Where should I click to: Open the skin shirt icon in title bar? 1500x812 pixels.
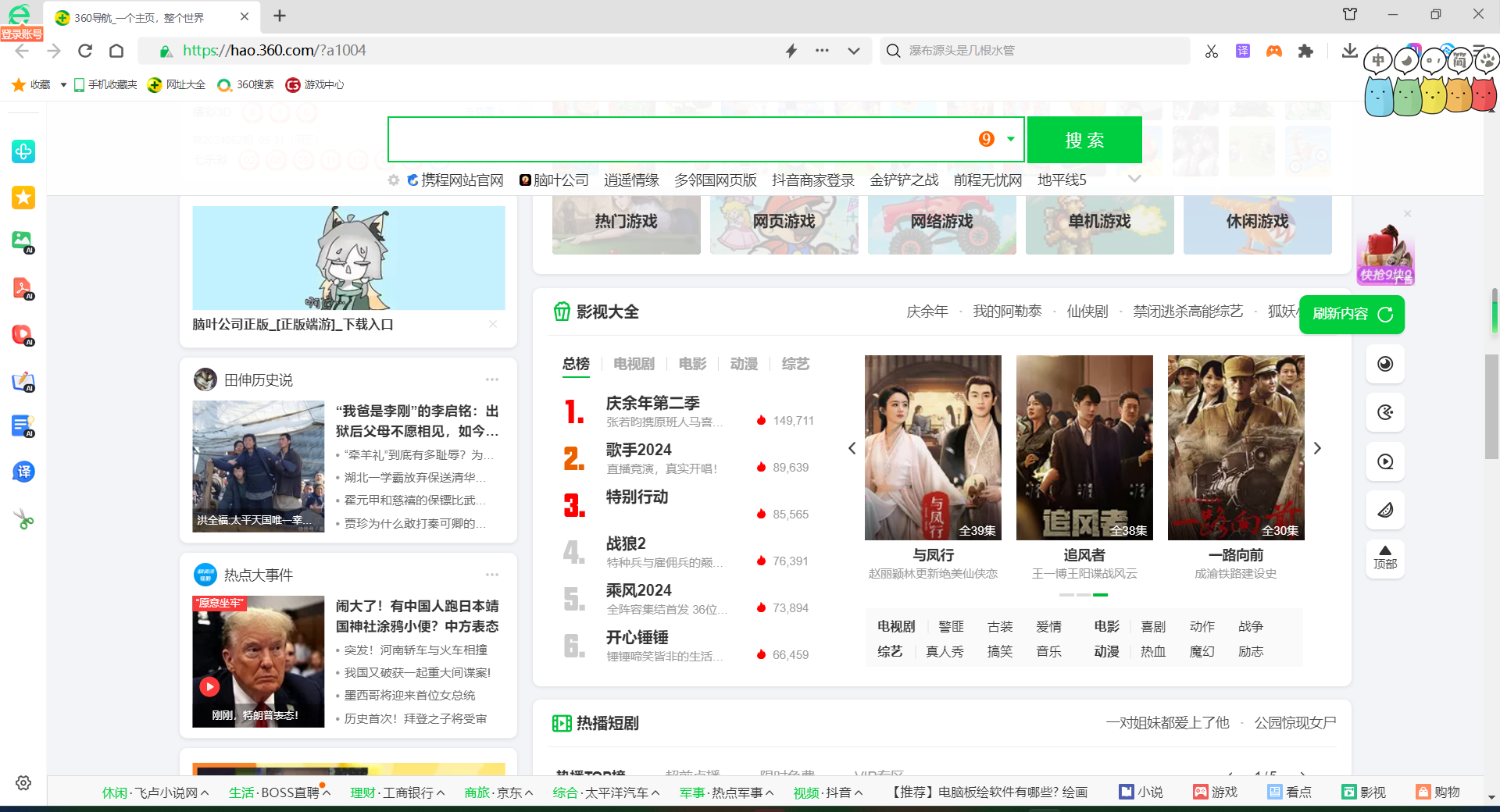(1350, 14)
